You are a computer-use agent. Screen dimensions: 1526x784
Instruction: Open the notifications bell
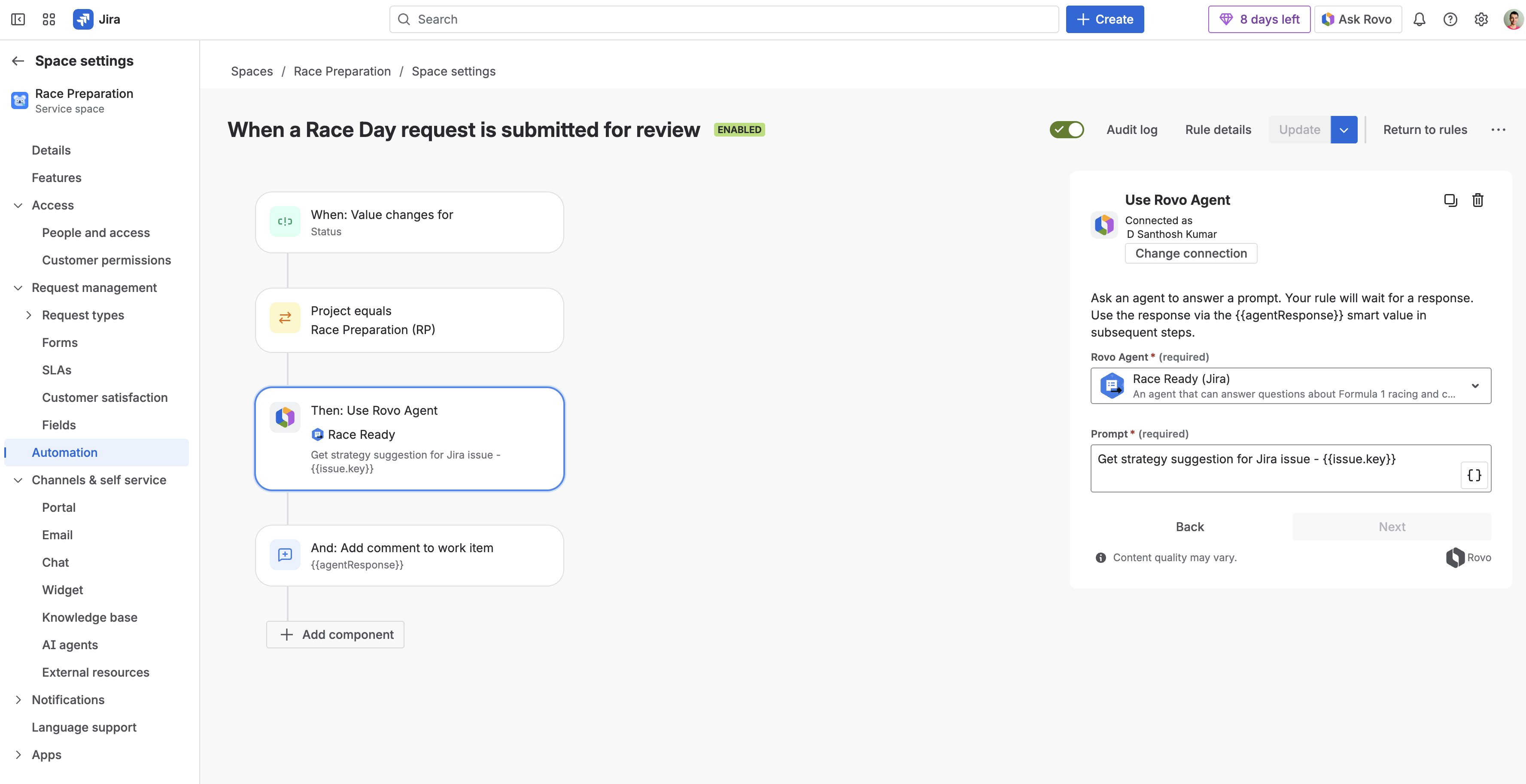click(1419, 20)
